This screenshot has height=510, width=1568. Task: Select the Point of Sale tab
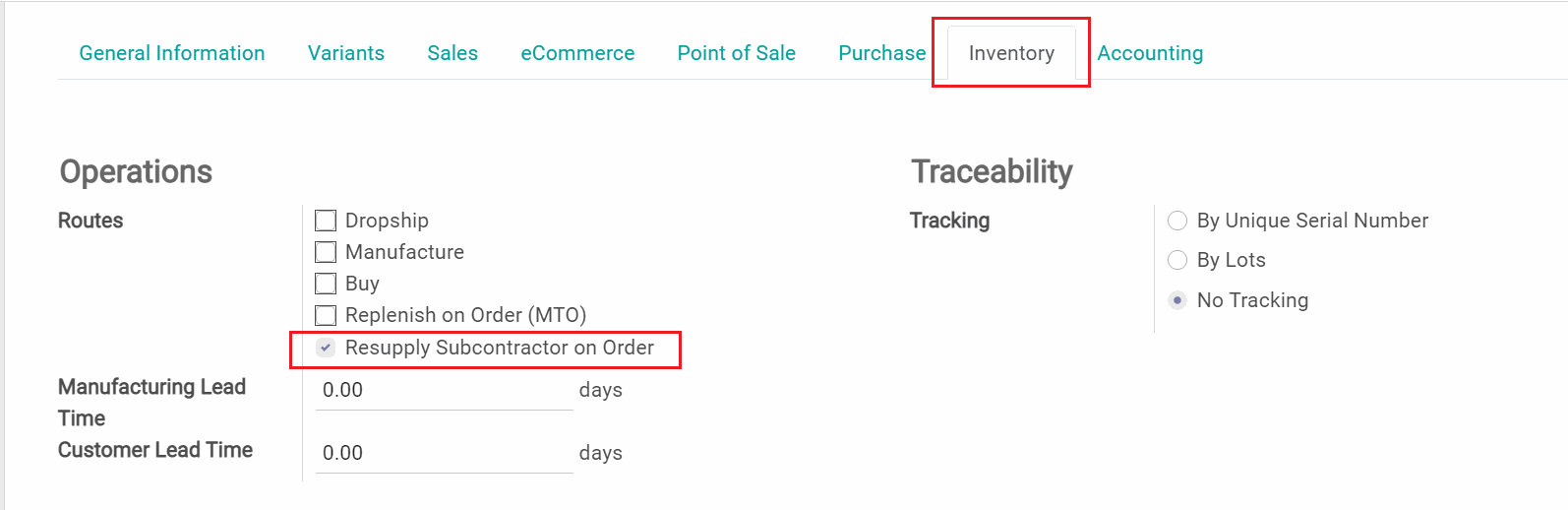(x=736, y=53)
